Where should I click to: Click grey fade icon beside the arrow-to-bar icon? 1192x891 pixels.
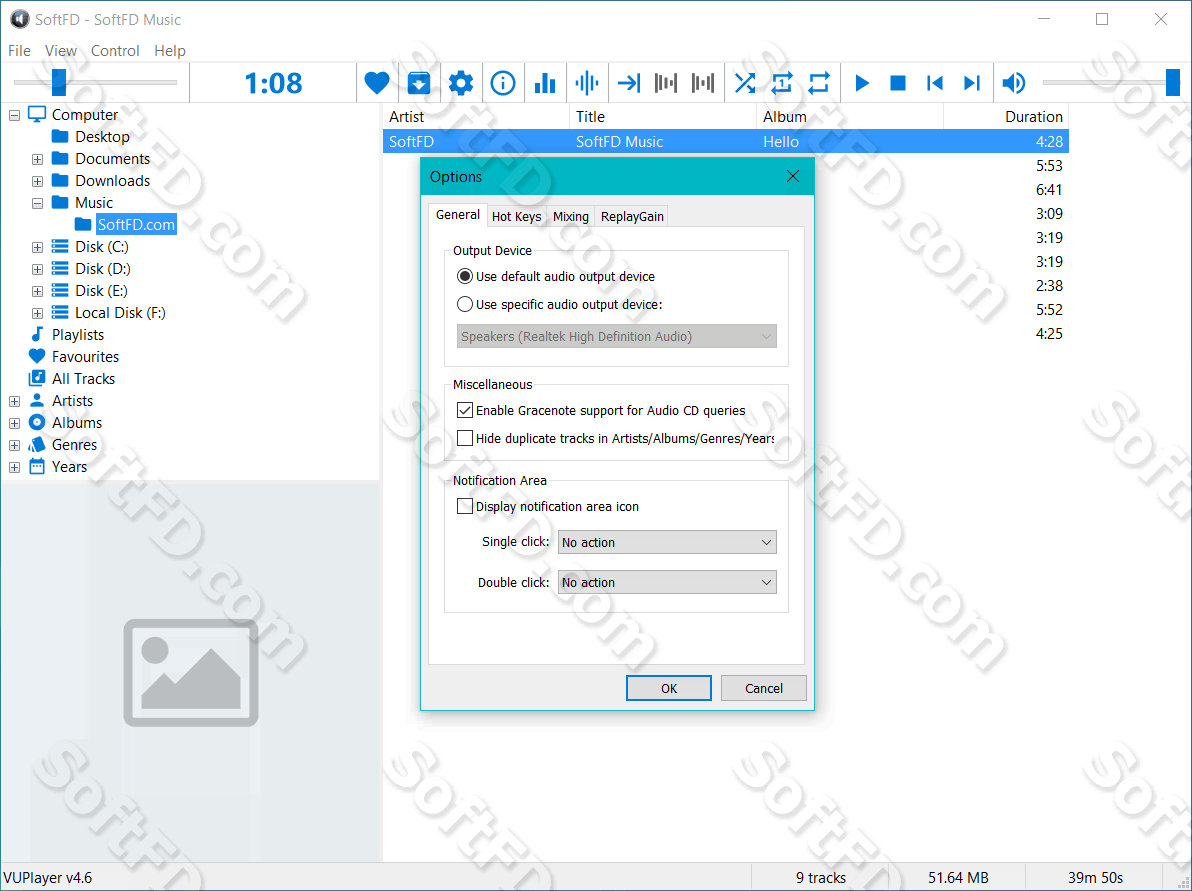666,82
